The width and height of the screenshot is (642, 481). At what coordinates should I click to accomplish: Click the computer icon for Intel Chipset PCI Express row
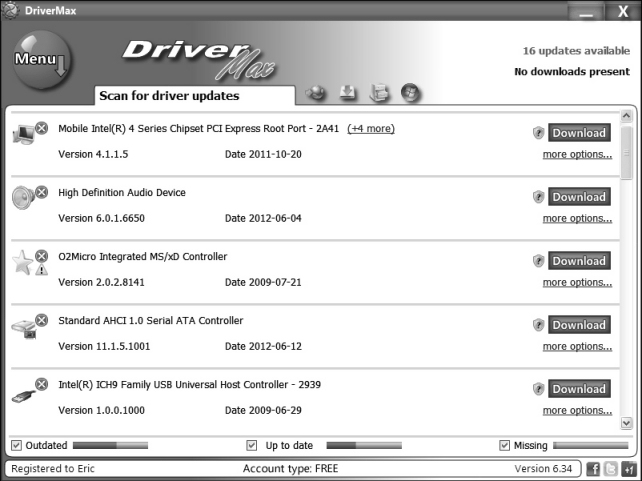23,135
